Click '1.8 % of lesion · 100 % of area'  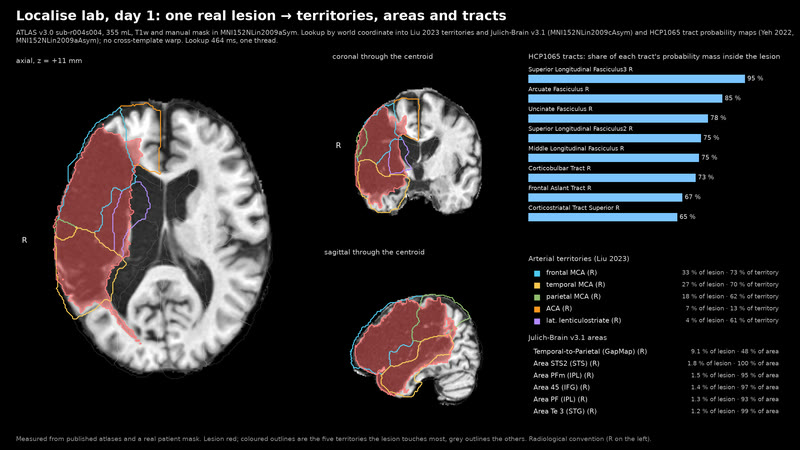tap(733, 364)
